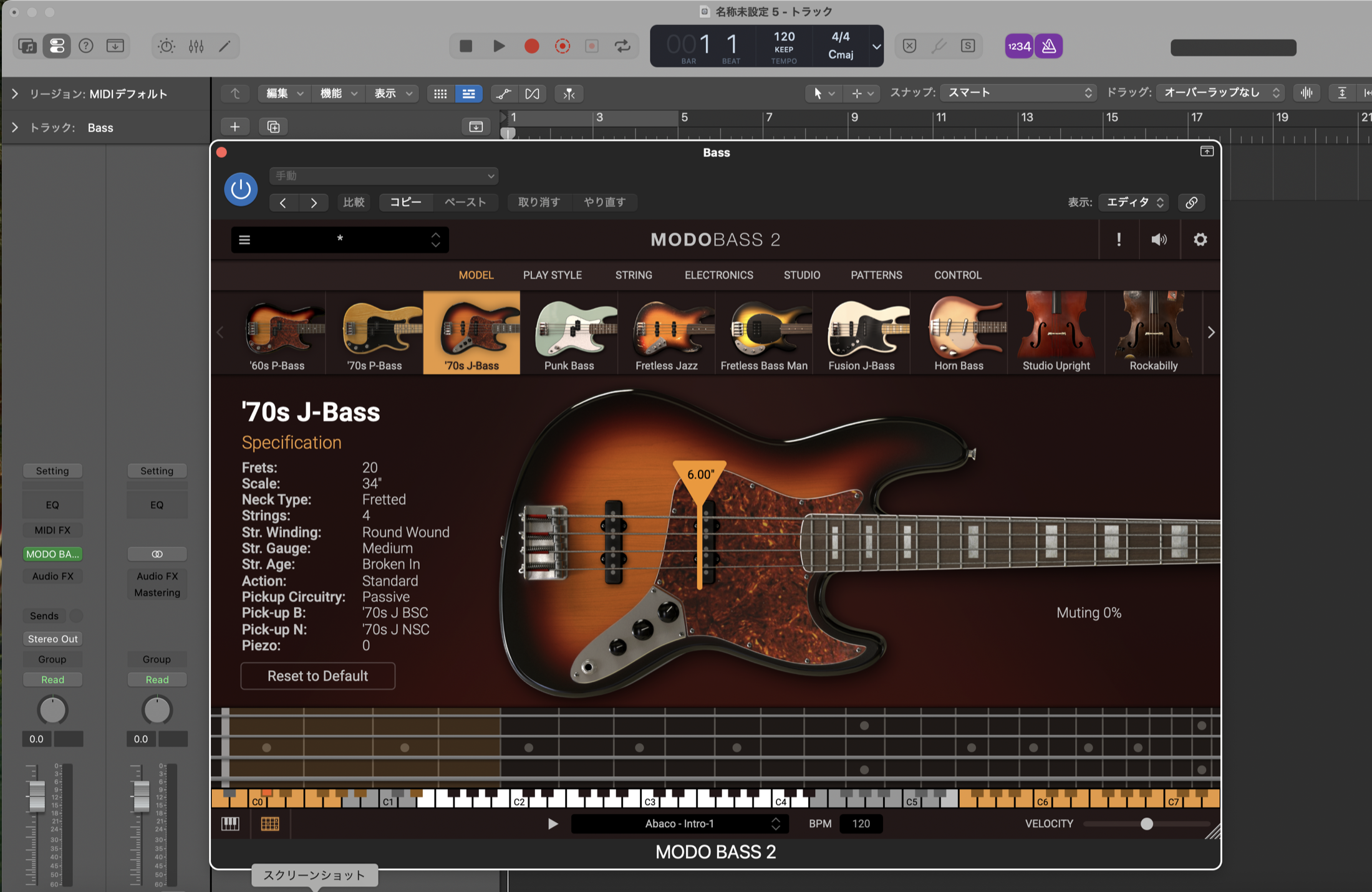Click the MODO BASS speaker volume icon
Viewport: 1372px width, 892px height.
coord(1159,240)
